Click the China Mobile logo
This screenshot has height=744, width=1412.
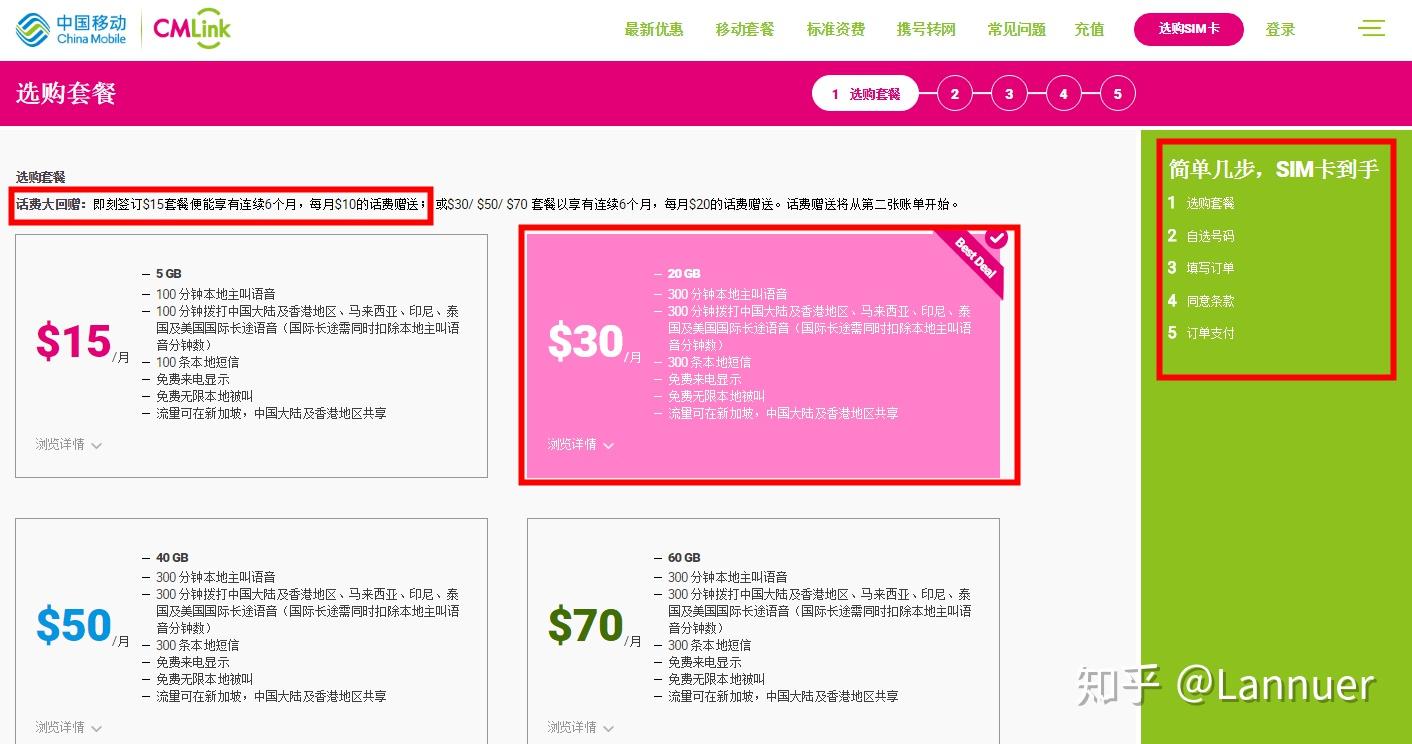point(70,29)
